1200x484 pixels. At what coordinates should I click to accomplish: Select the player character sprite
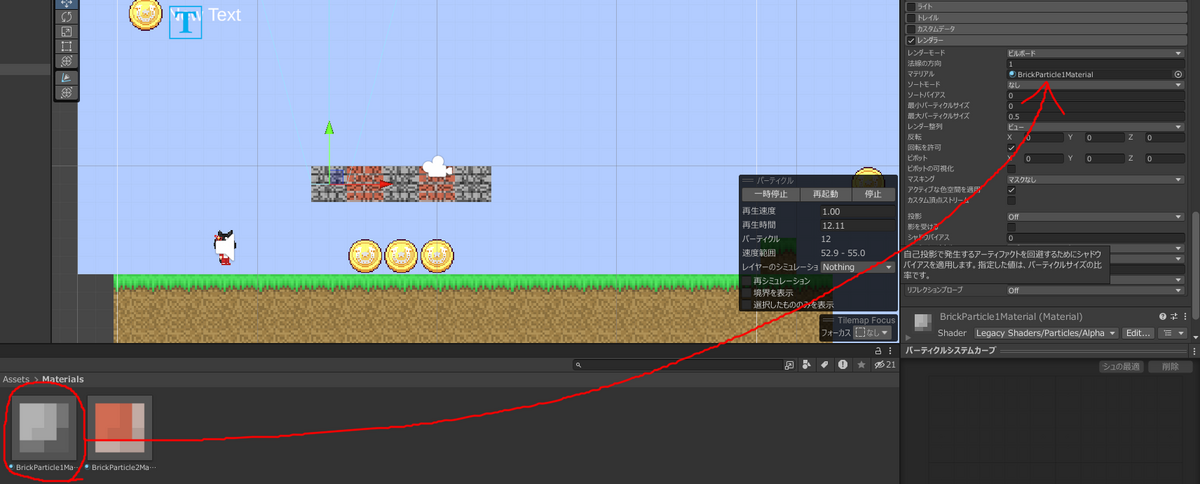point(225,248)
